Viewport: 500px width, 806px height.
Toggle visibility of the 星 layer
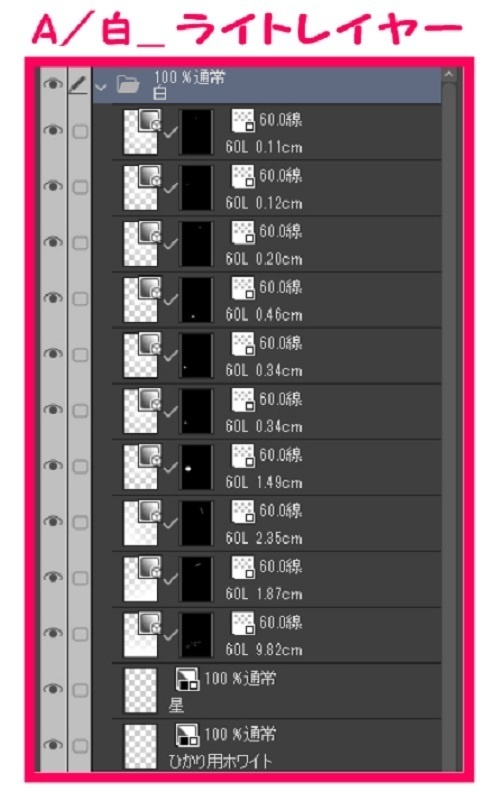point(53,689)
